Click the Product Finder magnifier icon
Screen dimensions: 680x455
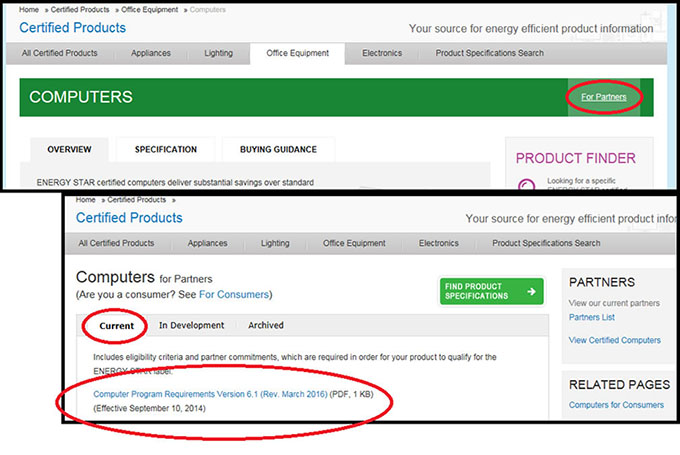[526, 184]
